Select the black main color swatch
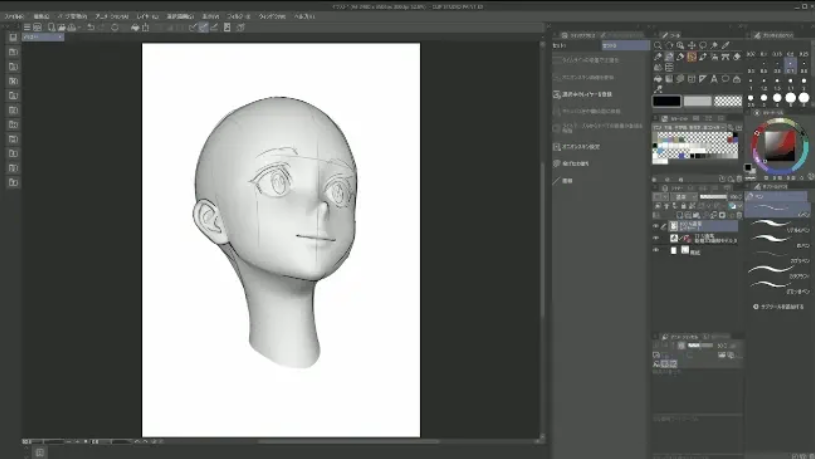This screenshot has width=815, height=459. (x=667, y=101)
